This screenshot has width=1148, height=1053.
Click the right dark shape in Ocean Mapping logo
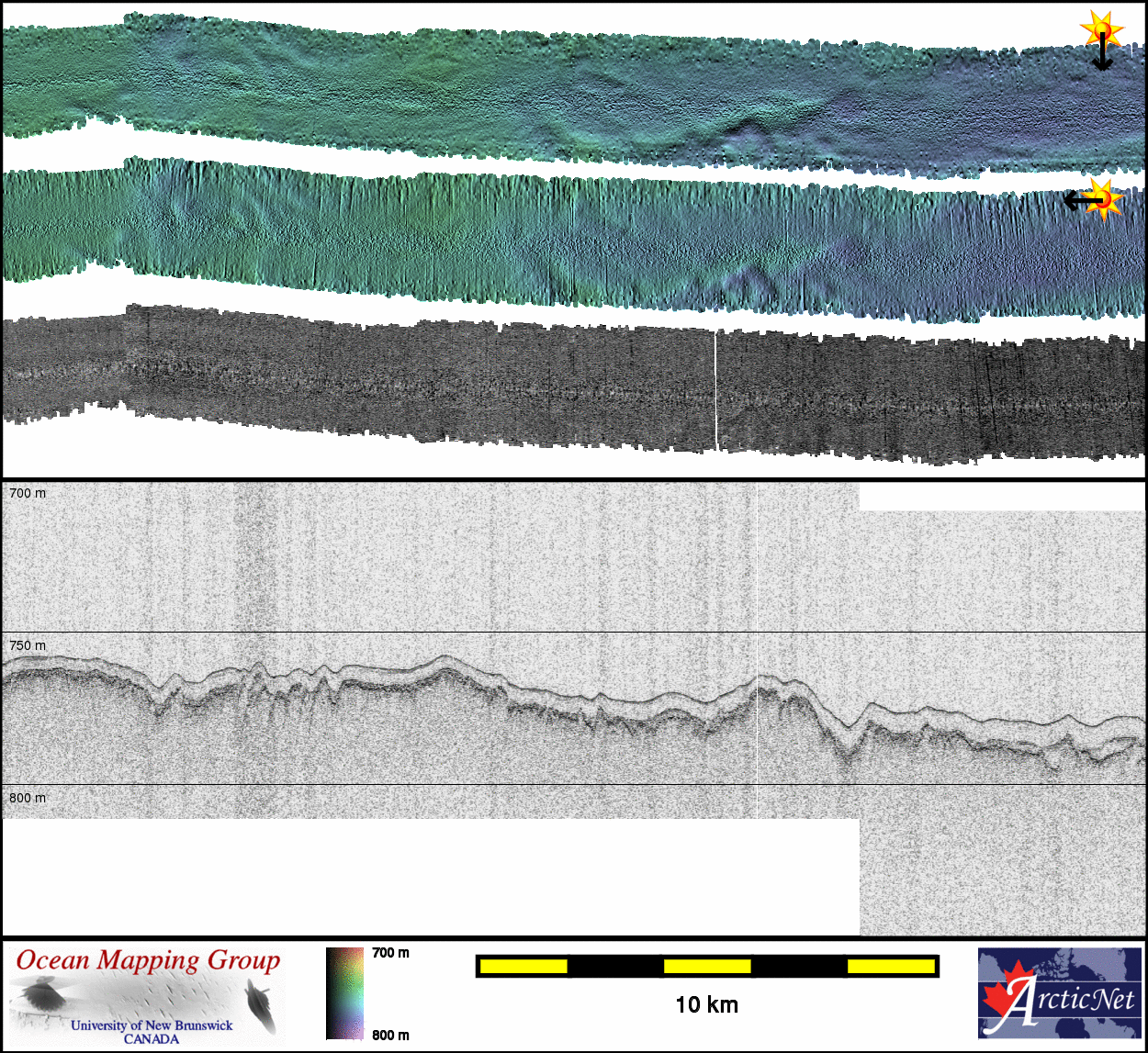[x=260, y=1003]
